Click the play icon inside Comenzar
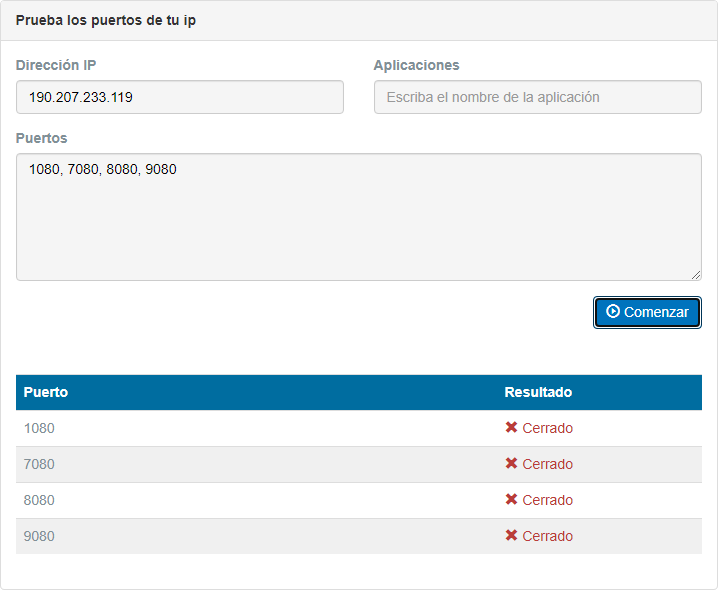The height and width of the screenshot is (590, 718). pos(613,311)
